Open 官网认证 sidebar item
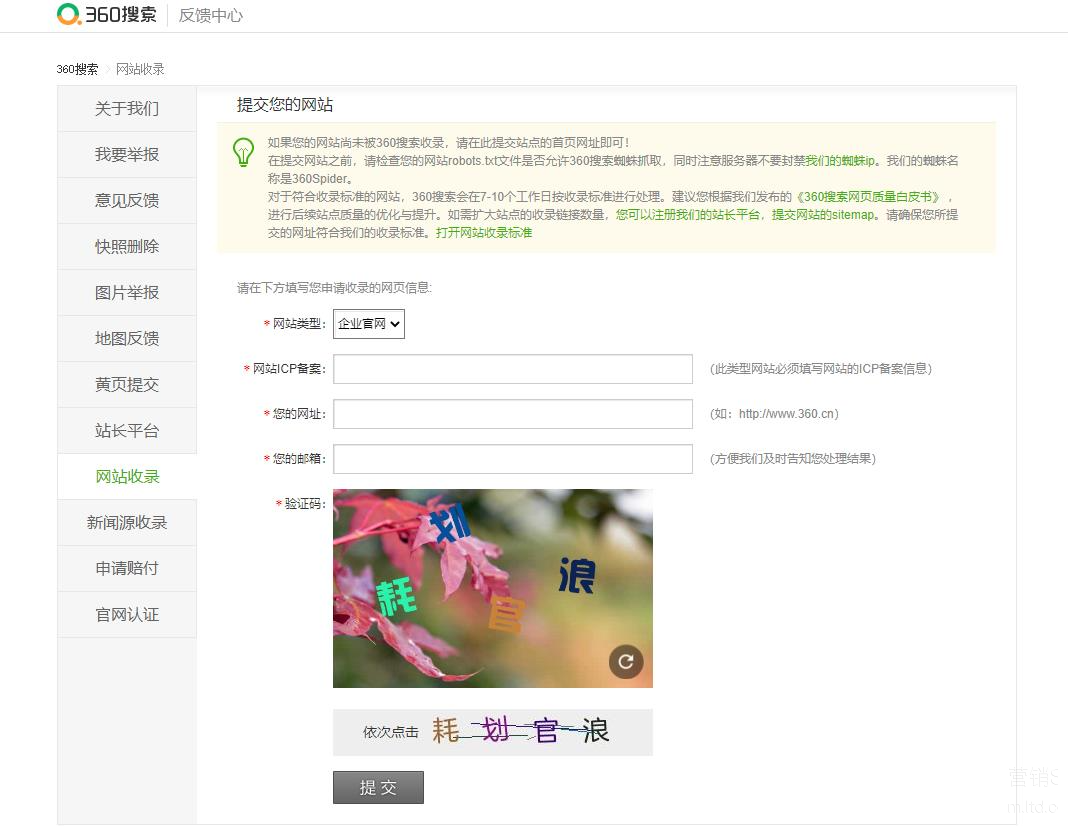Screen dimensions: 1068x826 (x=127, y=615)
